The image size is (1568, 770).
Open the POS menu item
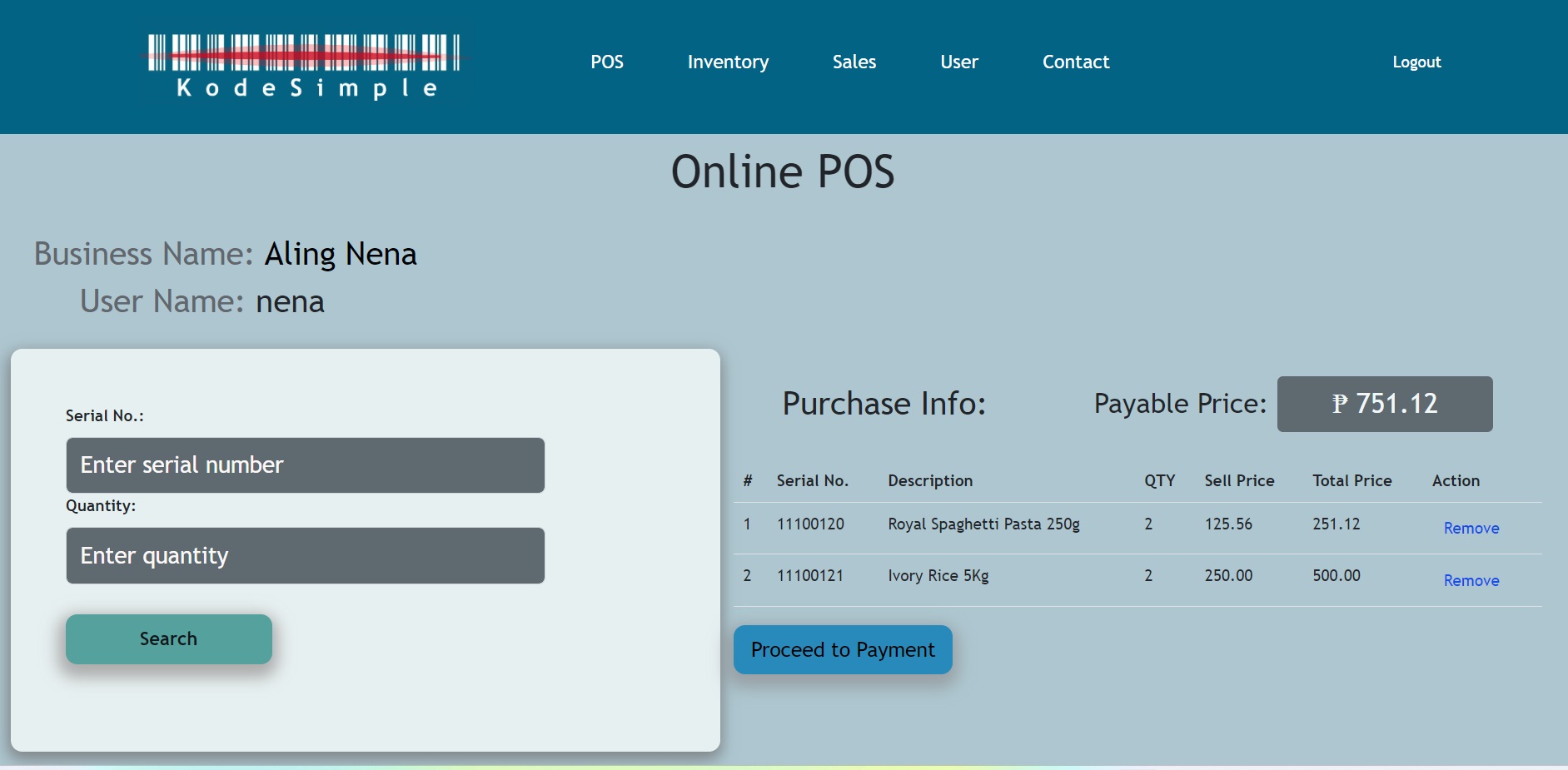pos(606,62)
